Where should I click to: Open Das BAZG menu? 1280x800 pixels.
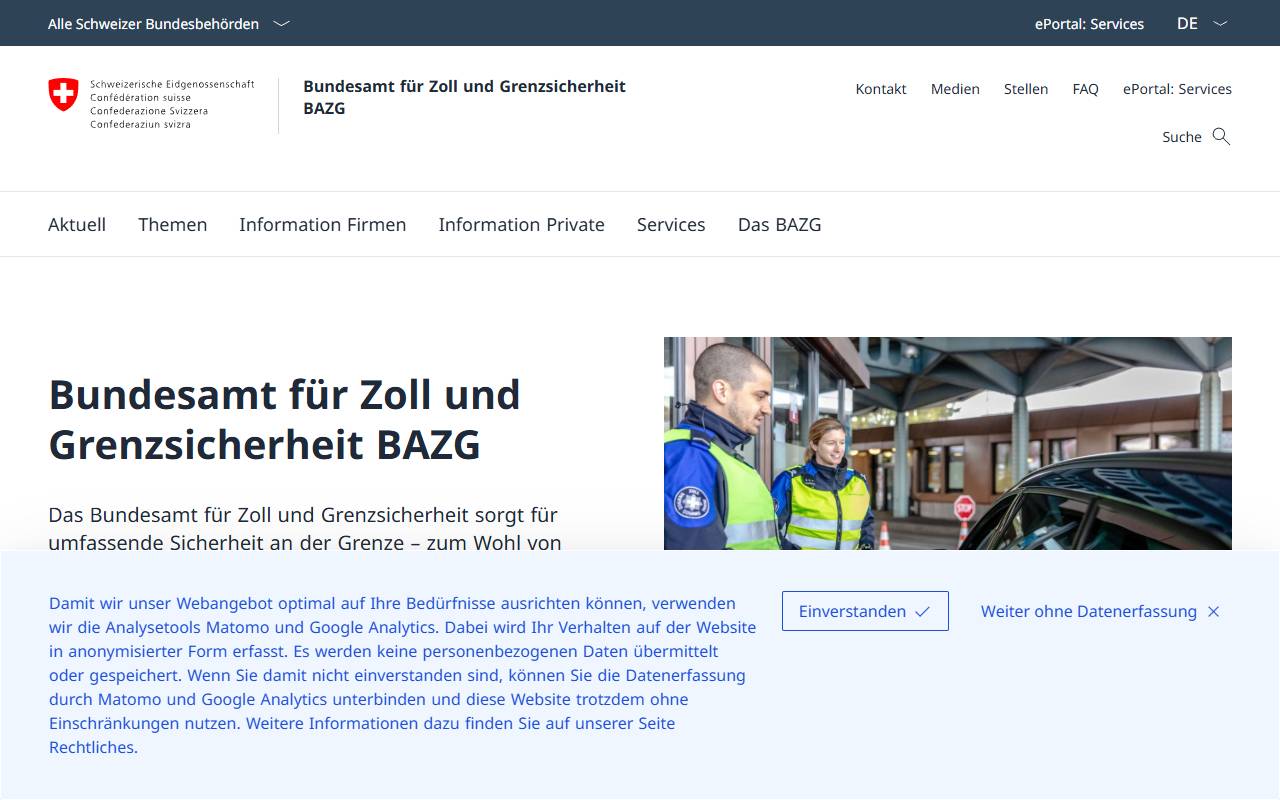click(780, 225)
